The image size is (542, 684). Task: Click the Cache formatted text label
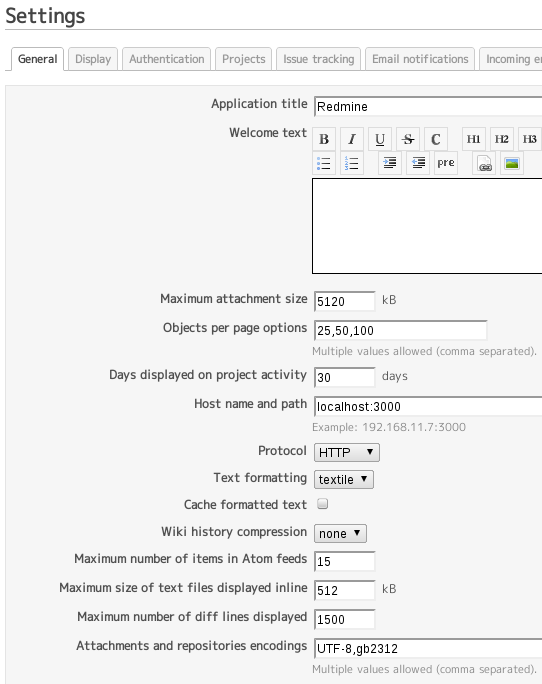click(x=245, y=505)
